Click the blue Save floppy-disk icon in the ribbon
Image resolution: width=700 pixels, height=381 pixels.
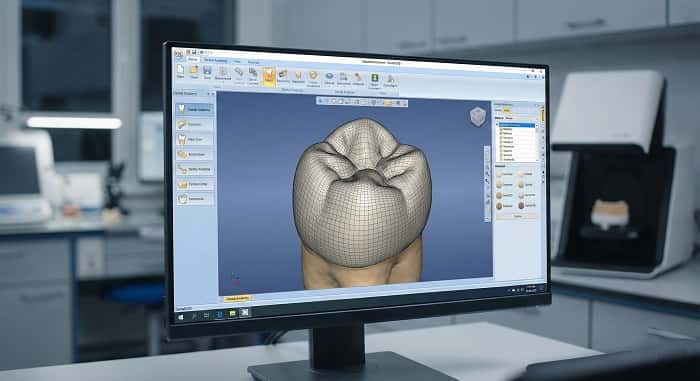coord(207,71)
